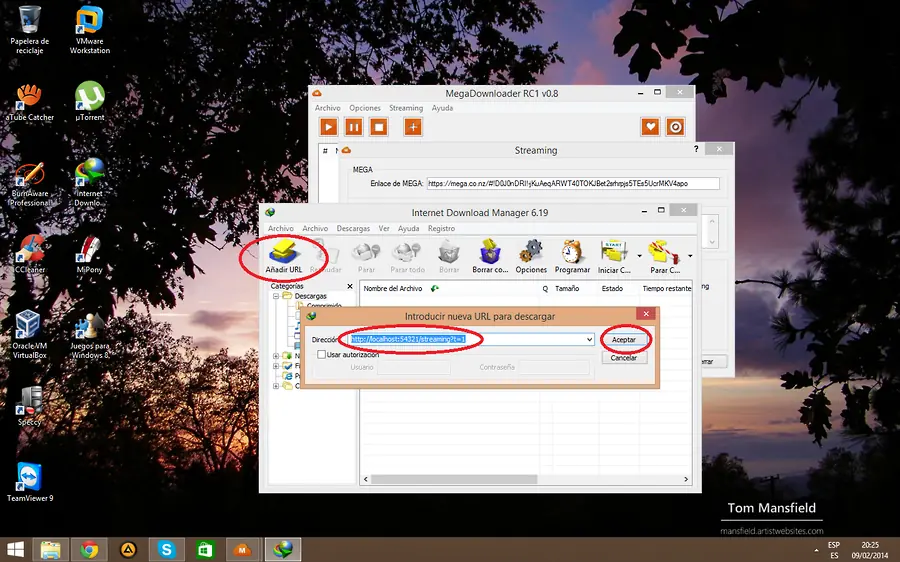
Task: Open Google Chrome from the taskbar
Action: point(89,550)
